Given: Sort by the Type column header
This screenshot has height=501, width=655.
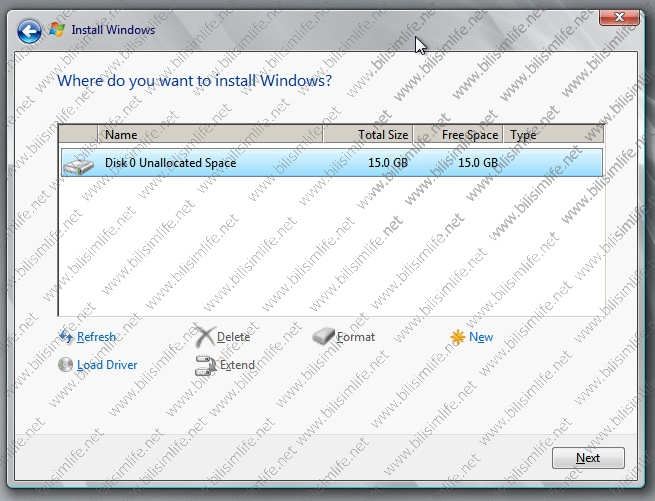Looking at the screenshot, I should click(x=553, y=135).
